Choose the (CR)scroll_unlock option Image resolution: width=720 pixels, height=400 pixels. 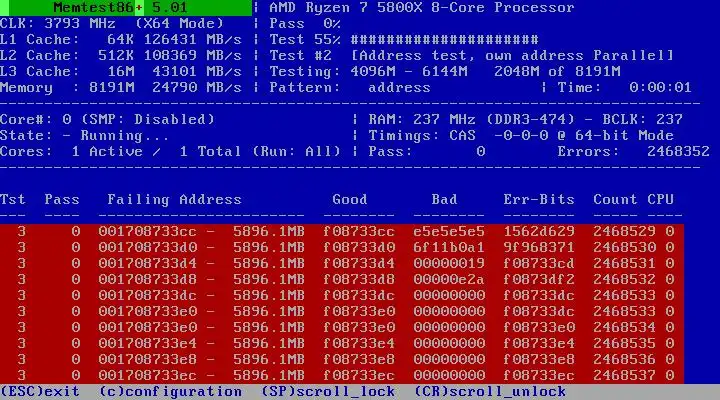(490, 392)
